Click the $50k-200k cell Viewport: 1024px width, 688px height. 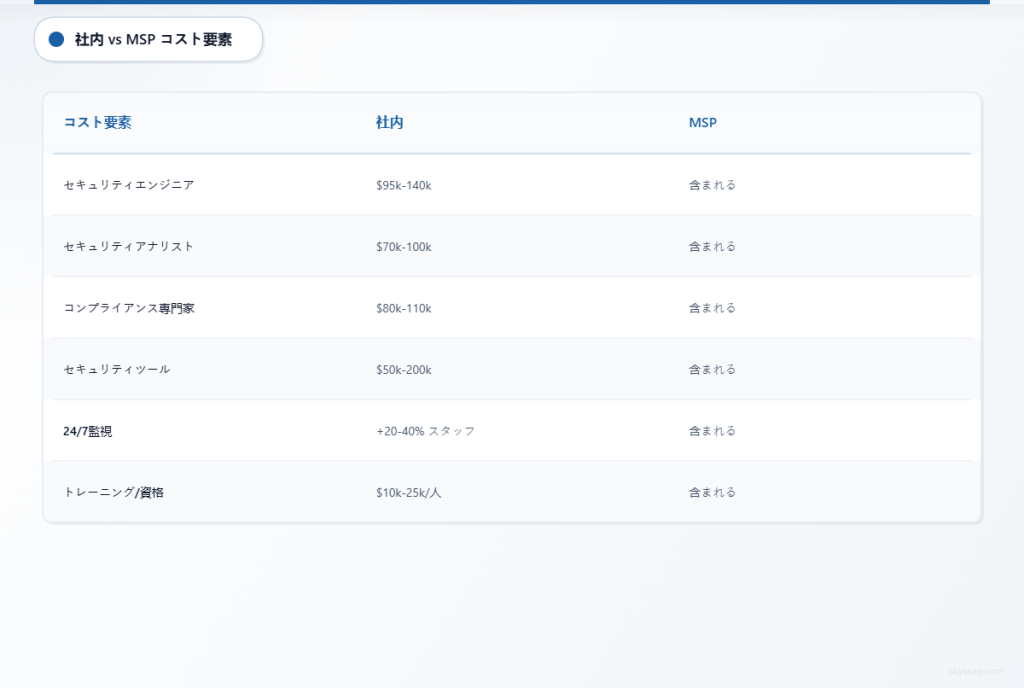point(404,369)
